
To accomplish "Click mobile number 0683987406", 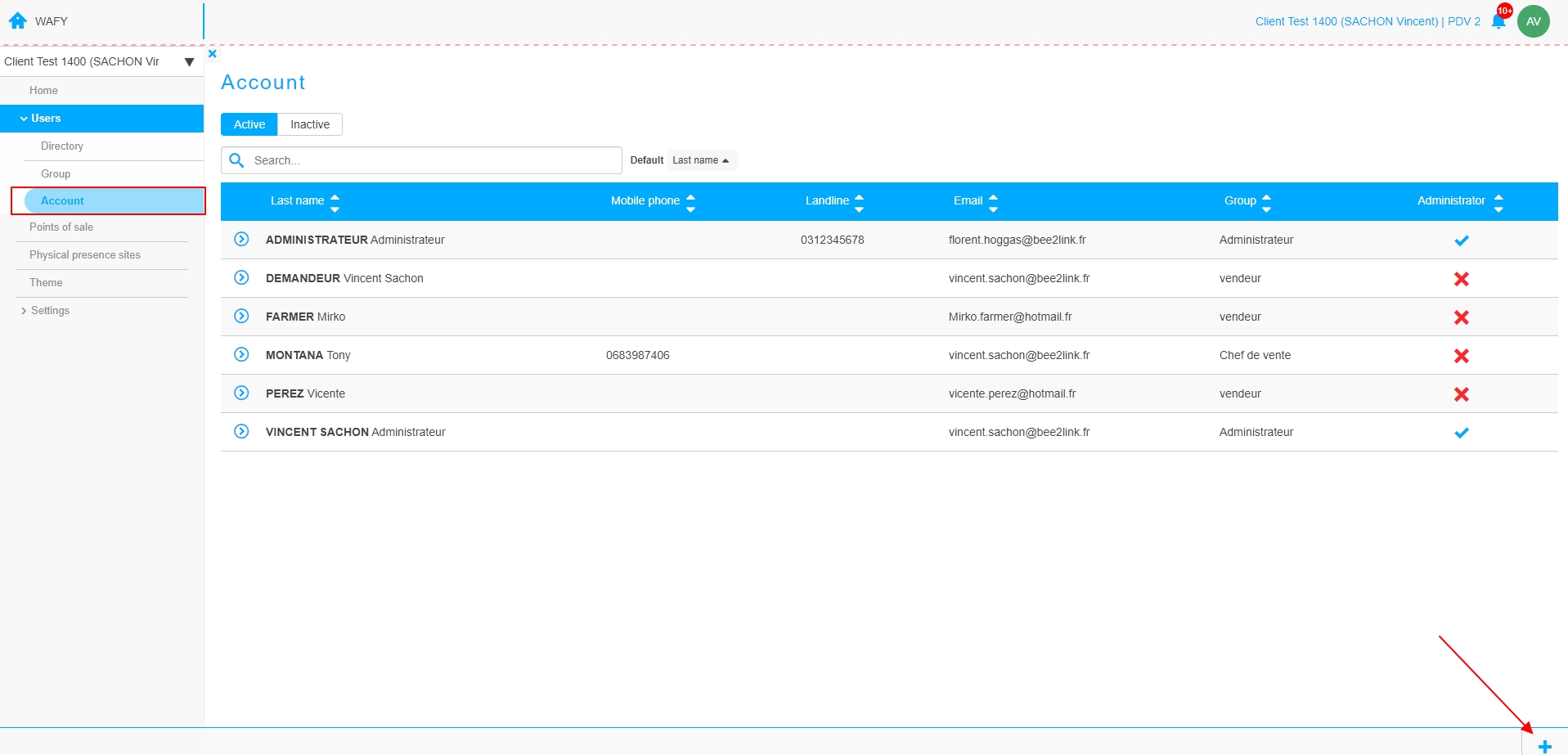I will pos(638,355).
